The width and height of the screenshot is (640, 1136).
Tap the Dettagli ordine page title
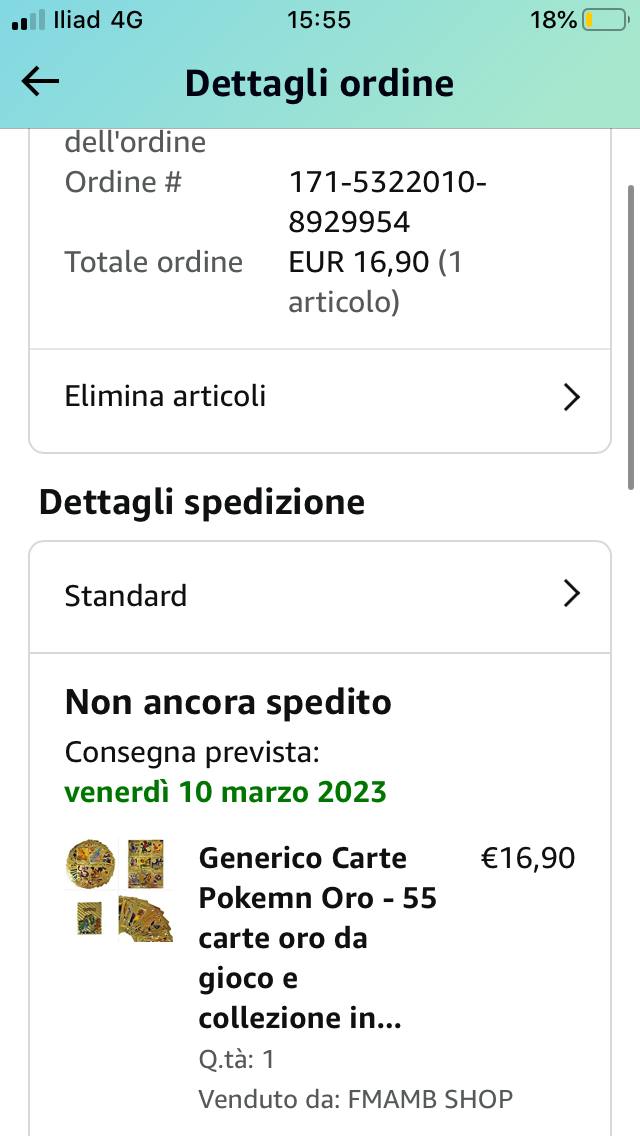319,83
